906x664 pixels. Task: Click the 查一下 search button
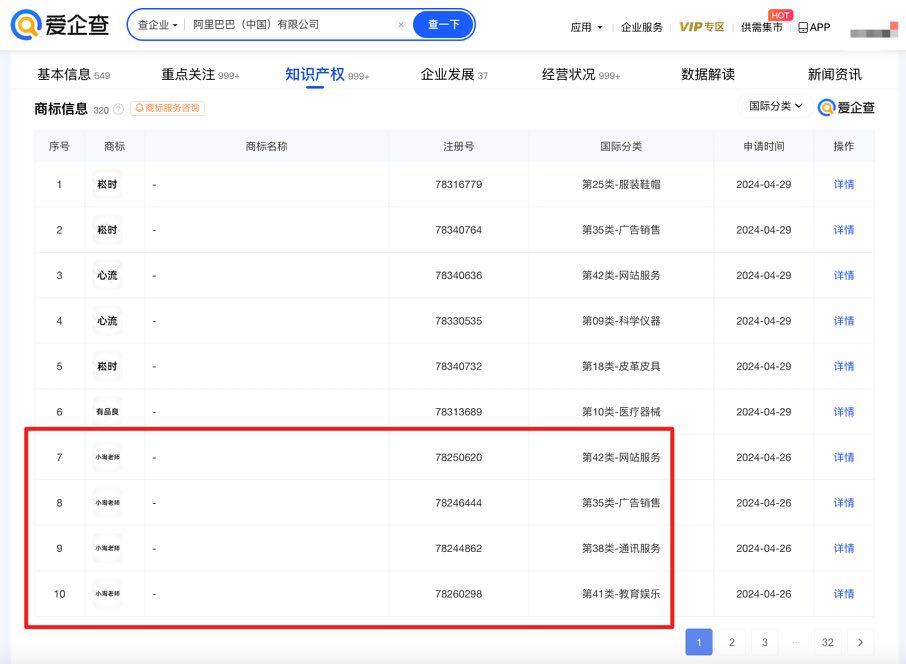(x=443, y=25)
